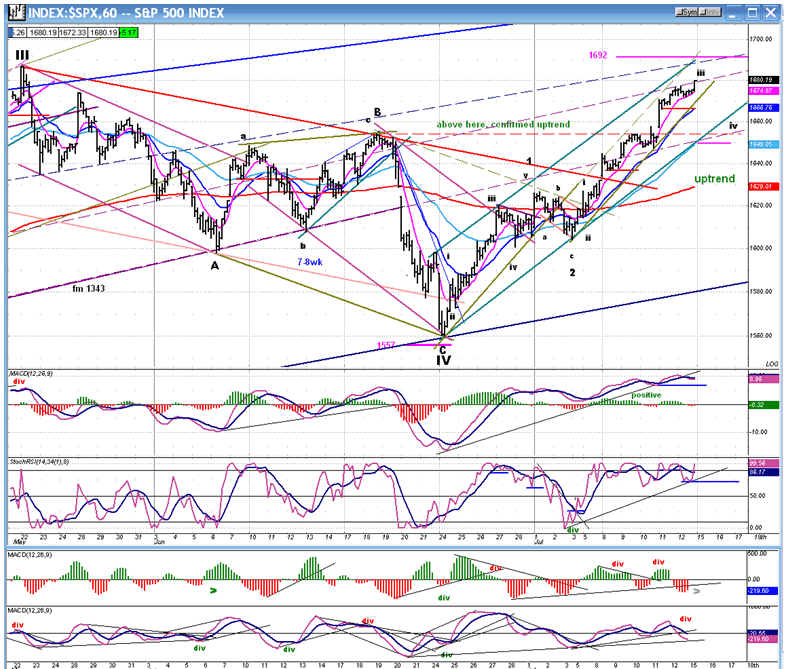
Task: Open the chart window system menu icon
Action: coord(17,12)
